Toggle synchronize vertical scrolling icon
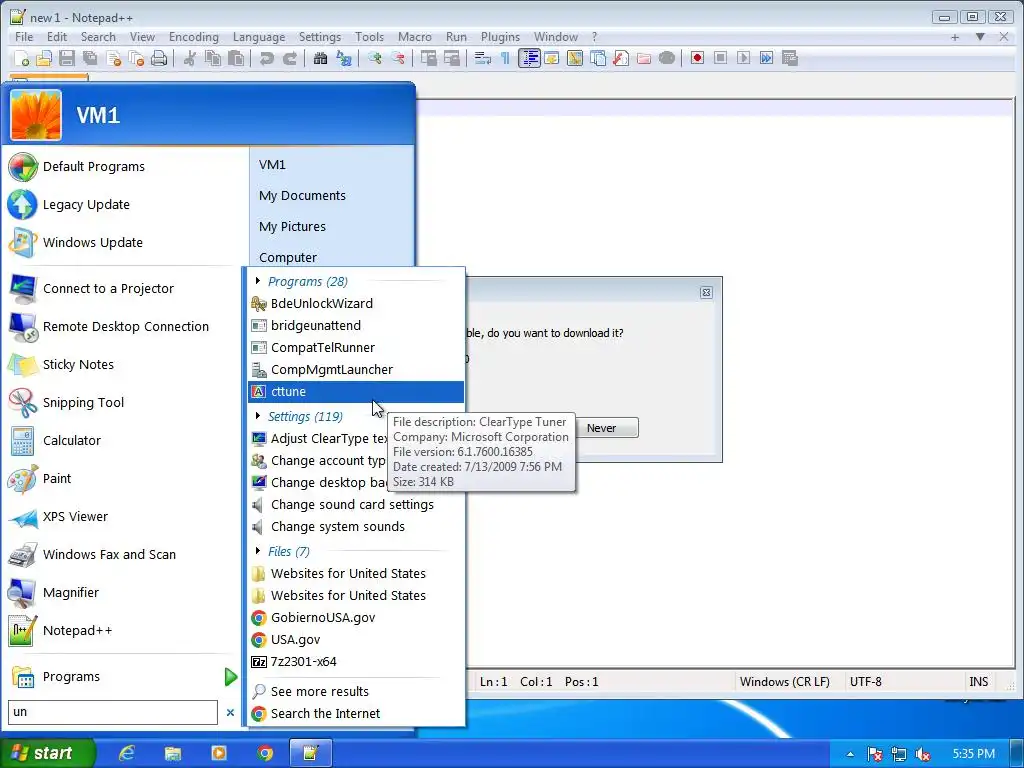The height and width of the screenshot is (768, 1024). coord(428,59)
